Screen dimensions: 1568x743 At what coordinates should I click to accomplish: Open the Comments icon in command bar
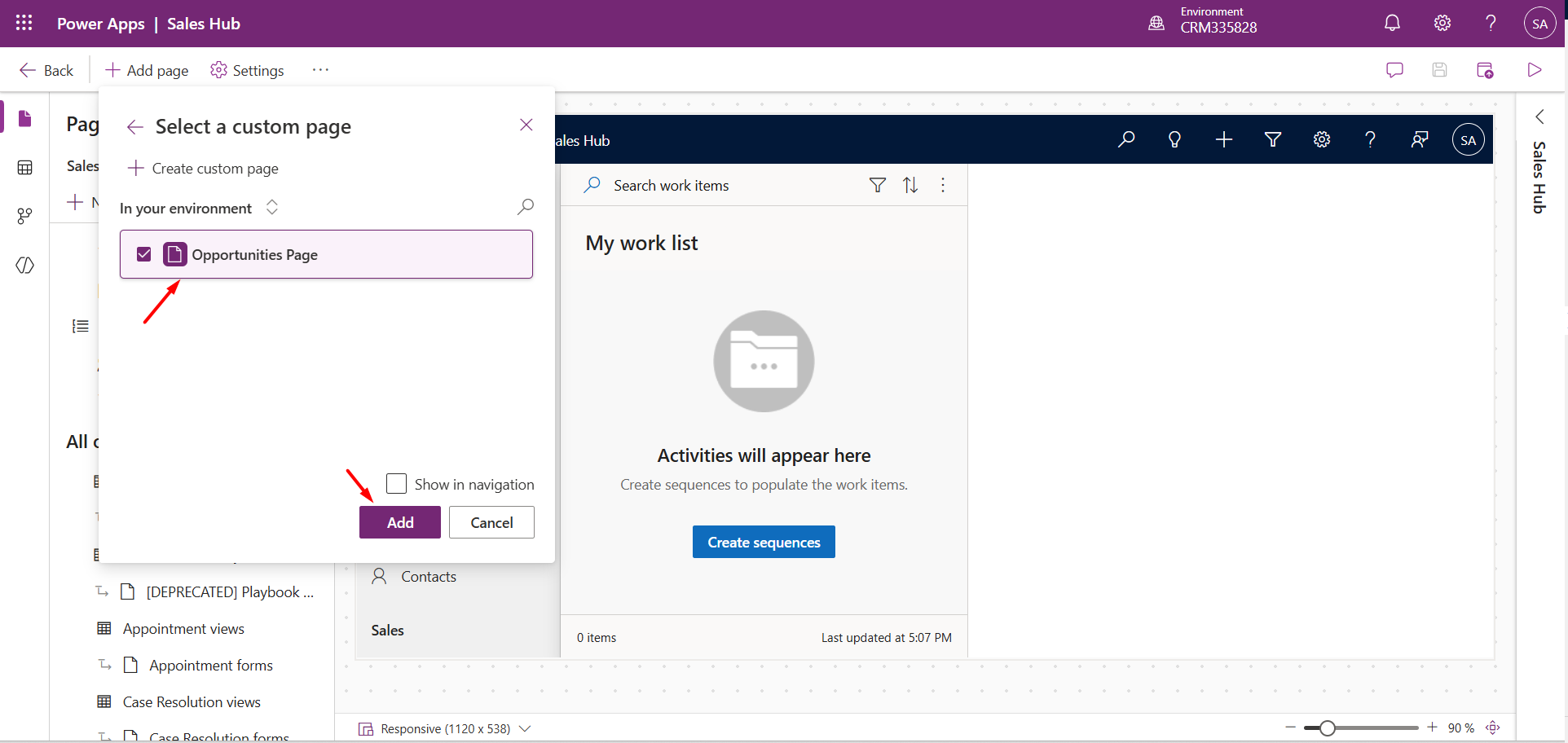(1394, 70)
